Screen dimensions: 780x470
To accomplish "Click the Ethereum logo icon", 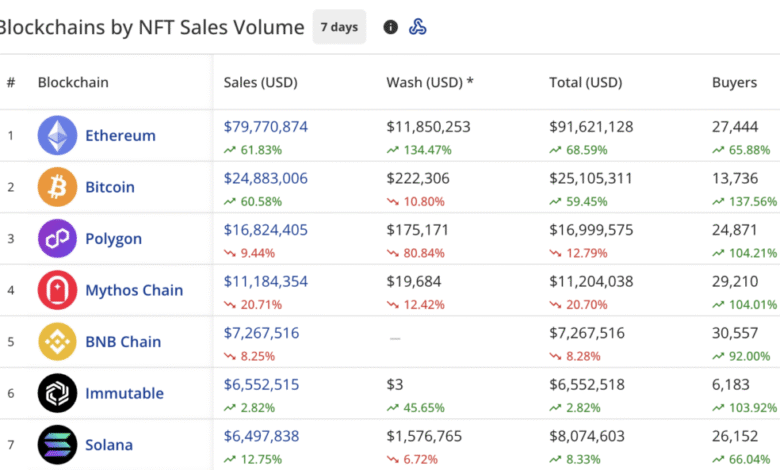I will [57, 135].
